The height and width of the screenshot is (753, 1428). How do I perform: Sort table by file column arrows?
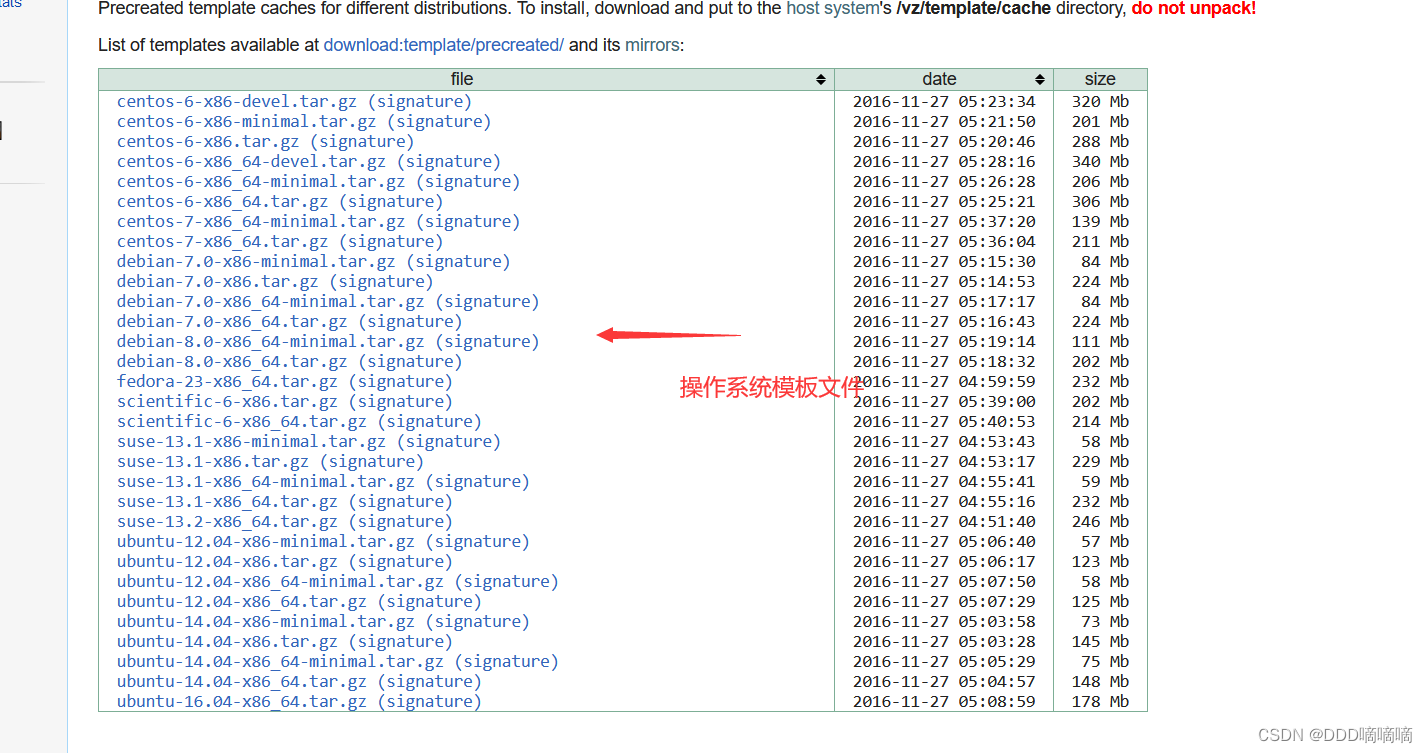821,80
